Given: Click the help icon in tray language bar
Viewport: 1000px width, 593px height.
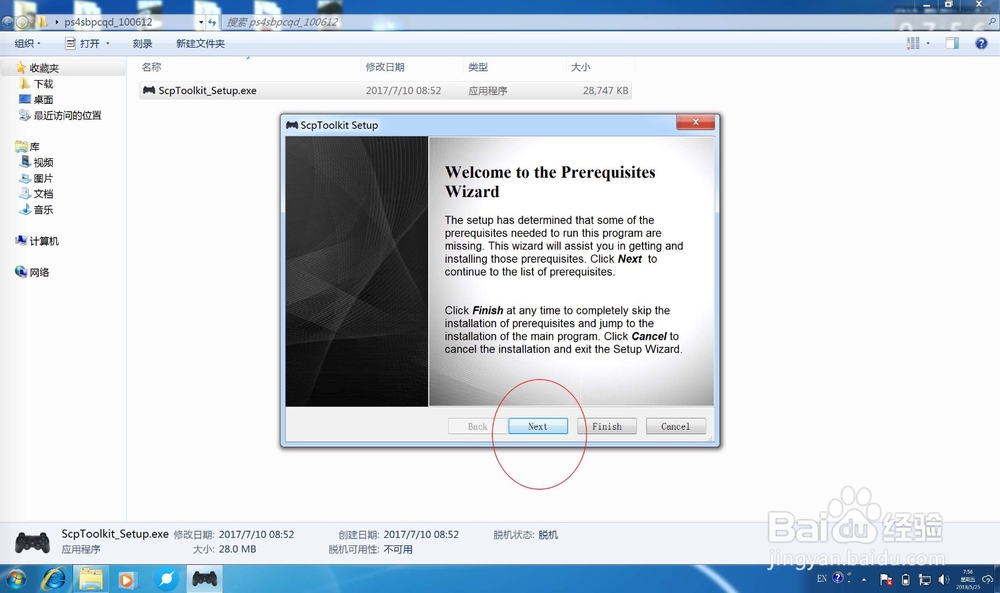Looking at the screenshot, I should pos(837,578).
